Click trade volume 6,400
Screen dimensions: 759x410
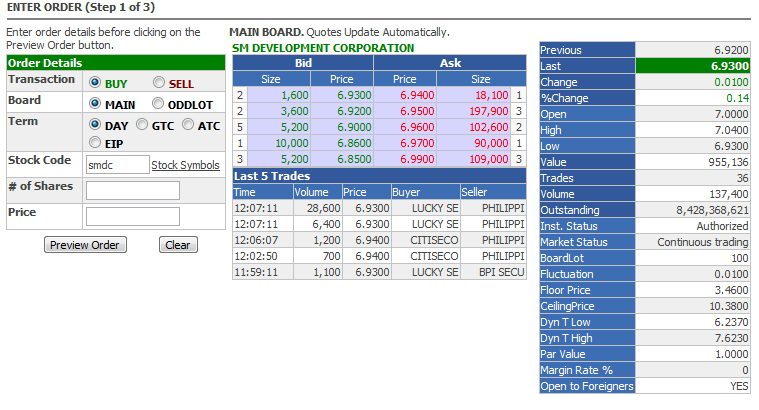pos(326,224)
